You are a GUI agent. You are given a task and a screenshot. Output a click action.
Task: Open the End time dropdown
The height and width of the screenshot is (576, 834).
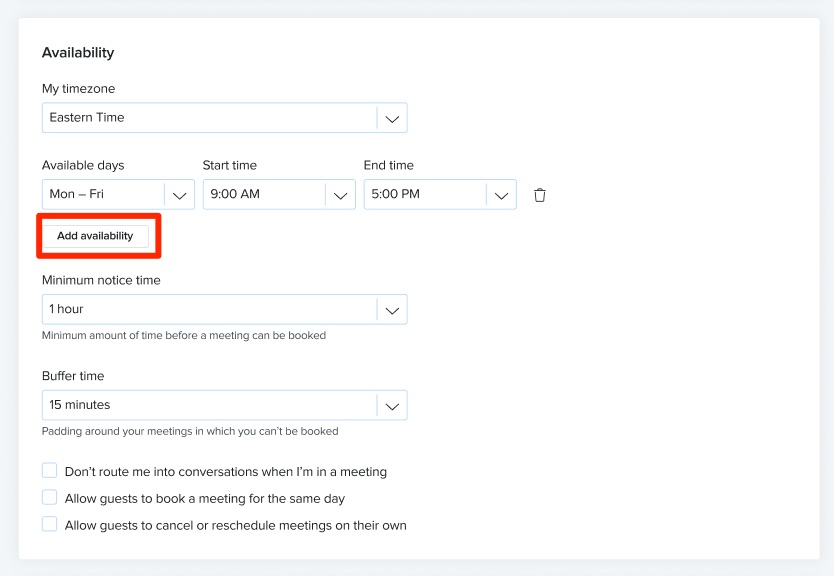440,194
